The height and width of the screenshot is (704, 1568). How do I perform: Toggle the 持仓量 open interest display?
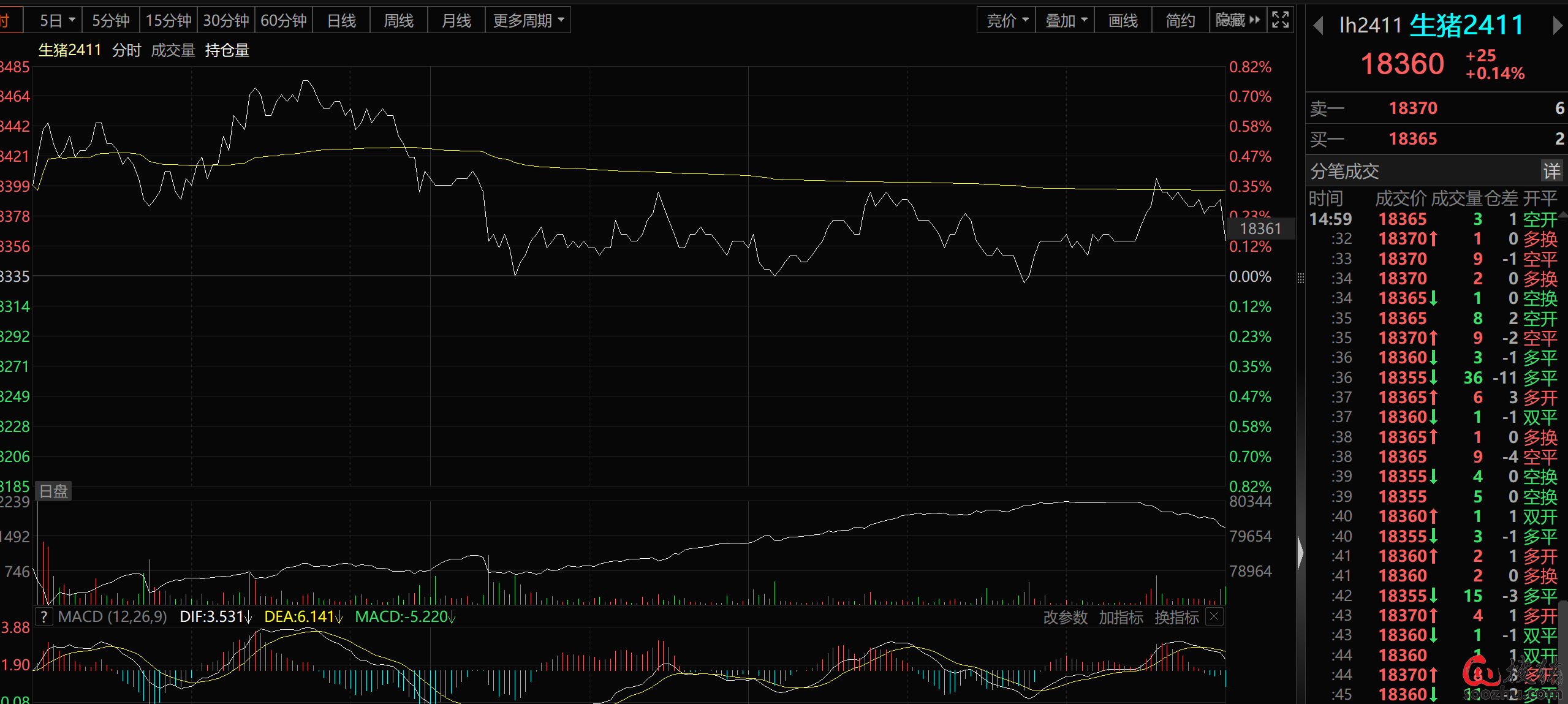[x=227, y=50]
